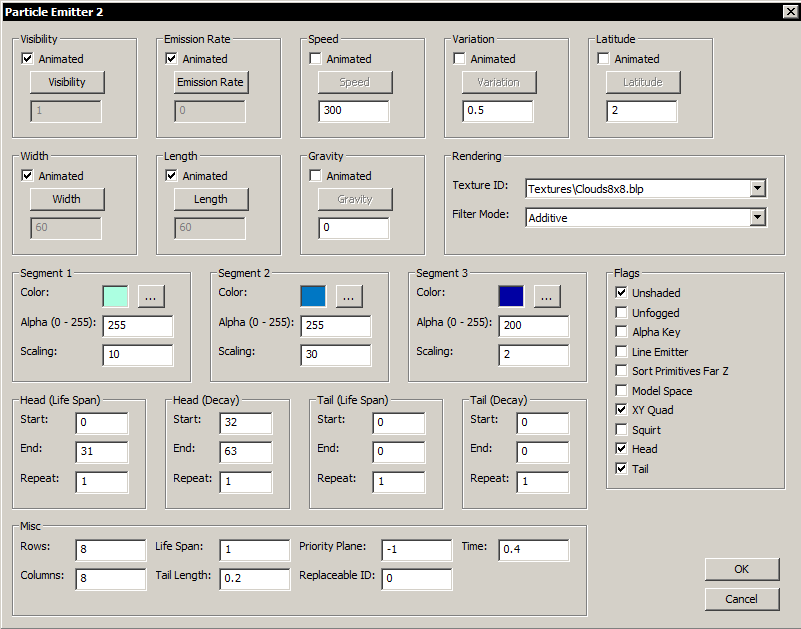Toggle the Unfogged flag checkbox
This screenshot has width=801, height=629.
pos(621,313)
